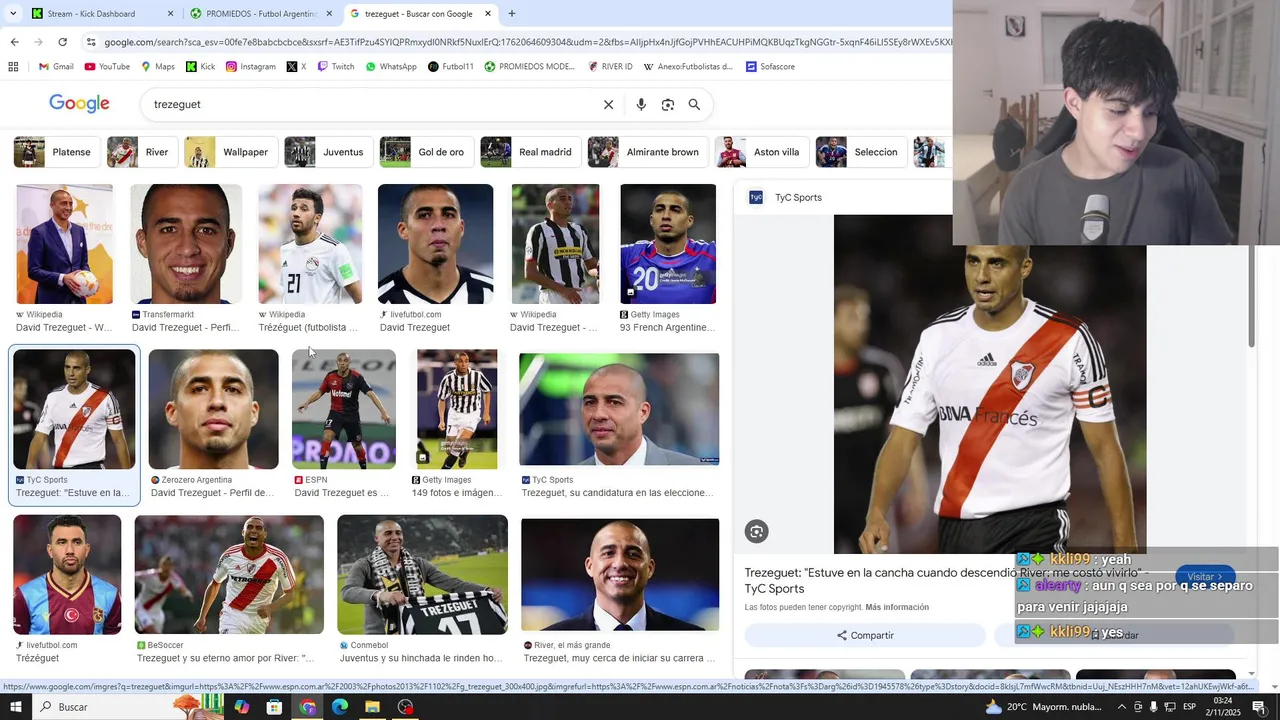Open Gmail bookmark
Screen dimensions: 1280x720
56,67
